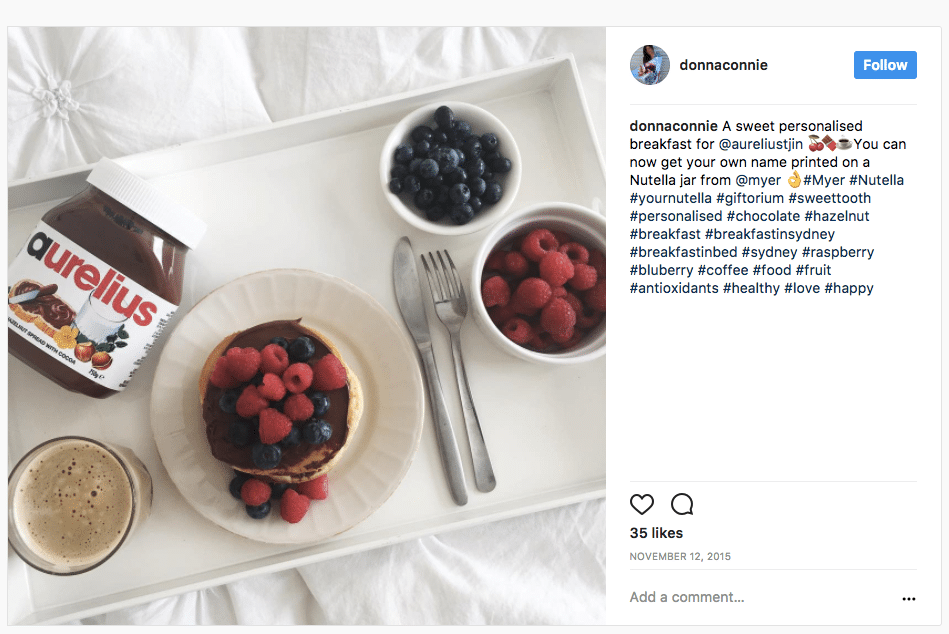The height and width of the screenshot is (634, 949).
Task: Open the #yournutella hashtag
Action: pos(671,198)
